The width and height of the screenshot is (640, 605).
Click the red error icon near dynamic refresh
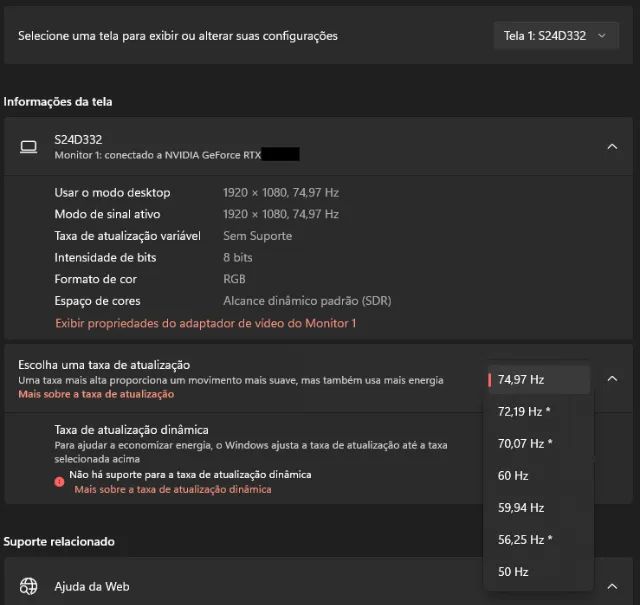point(59,482)
